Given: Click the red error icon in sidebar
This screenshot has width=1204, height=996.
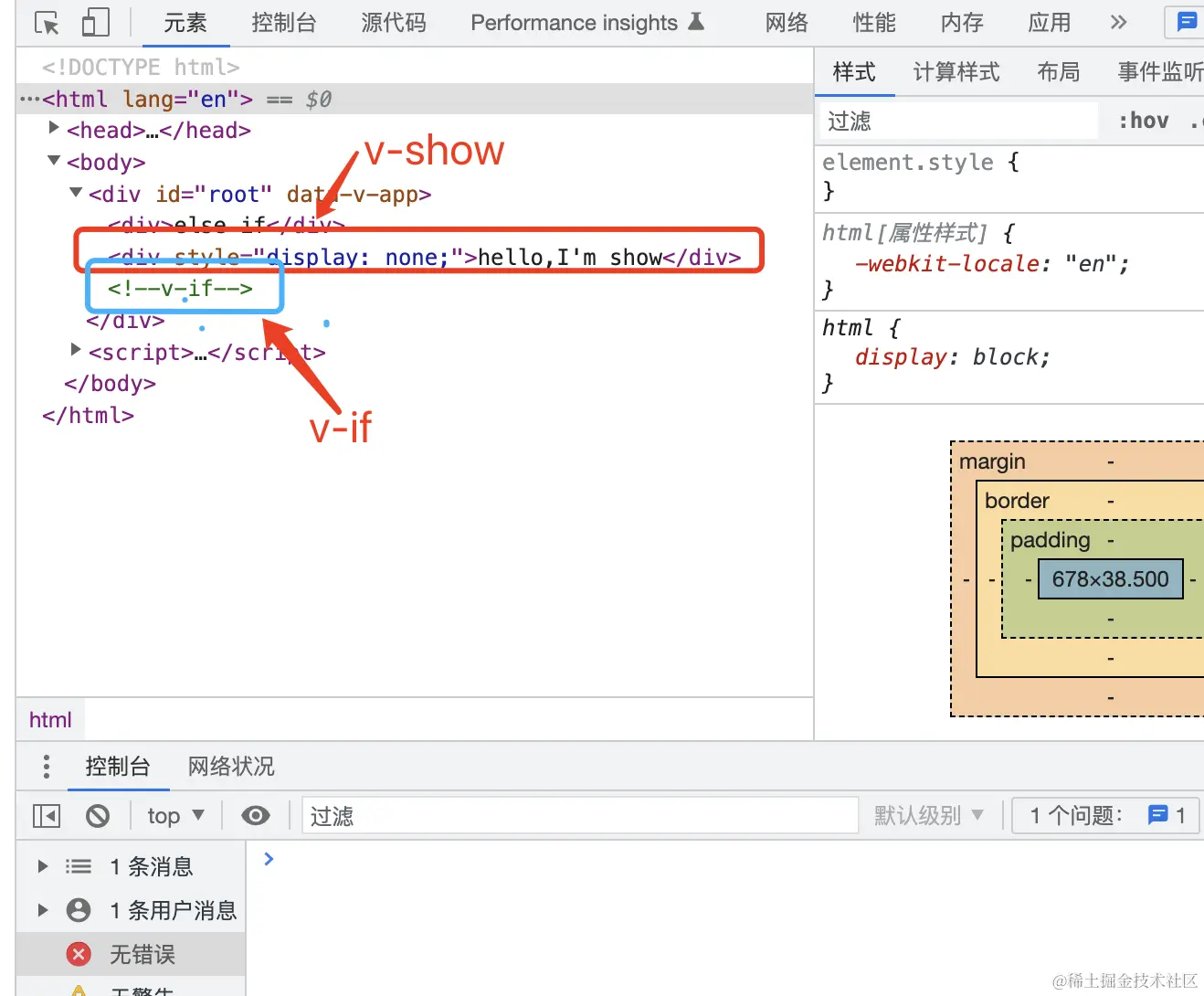Looking at the screenshot, I should (x=79, y=954).
